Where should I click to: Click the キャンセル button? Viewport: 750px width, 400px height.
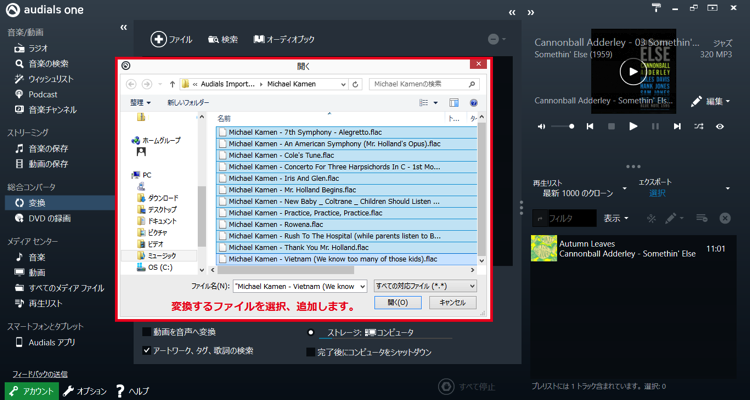click(x=451, y=302)
